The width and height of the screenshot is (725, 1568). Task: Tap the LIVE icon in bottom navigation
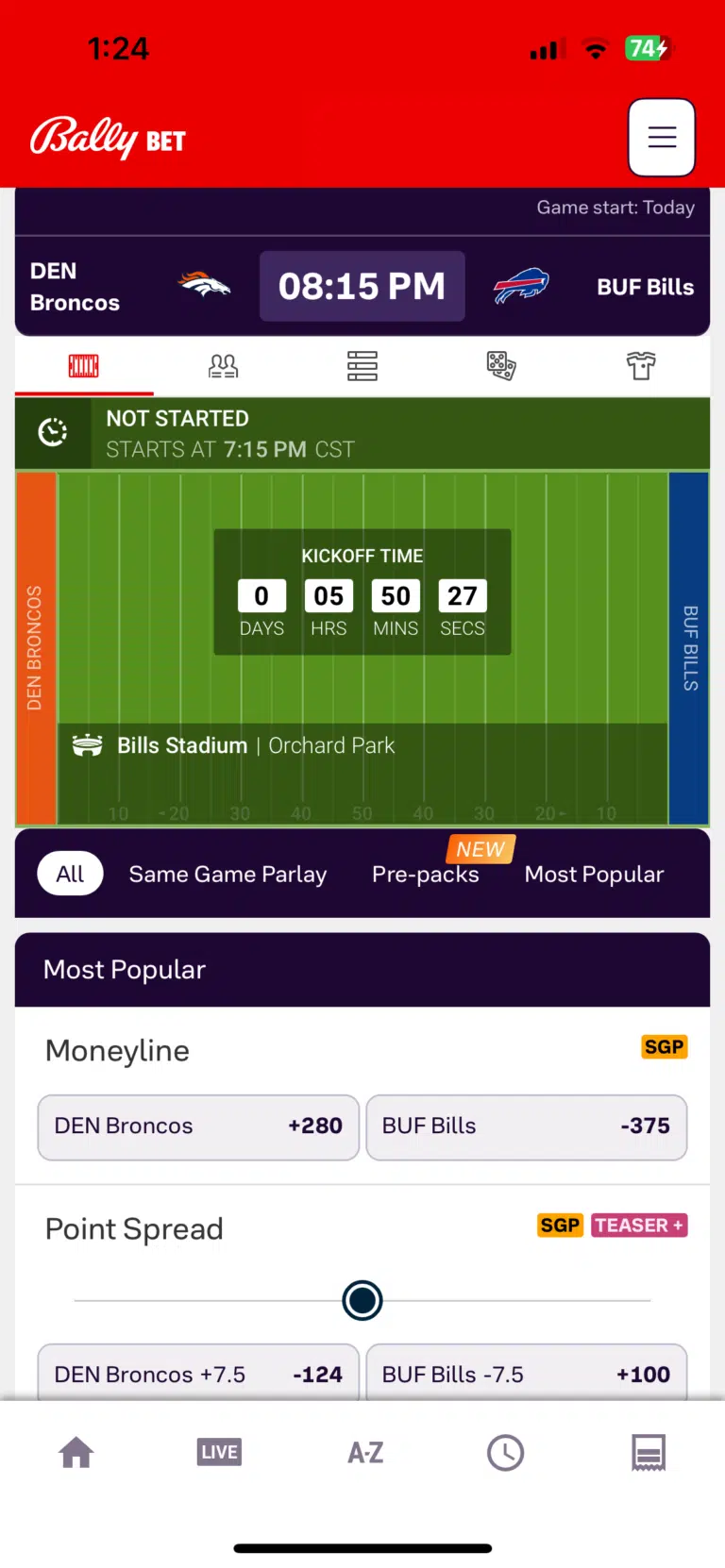coord(219,1452)
